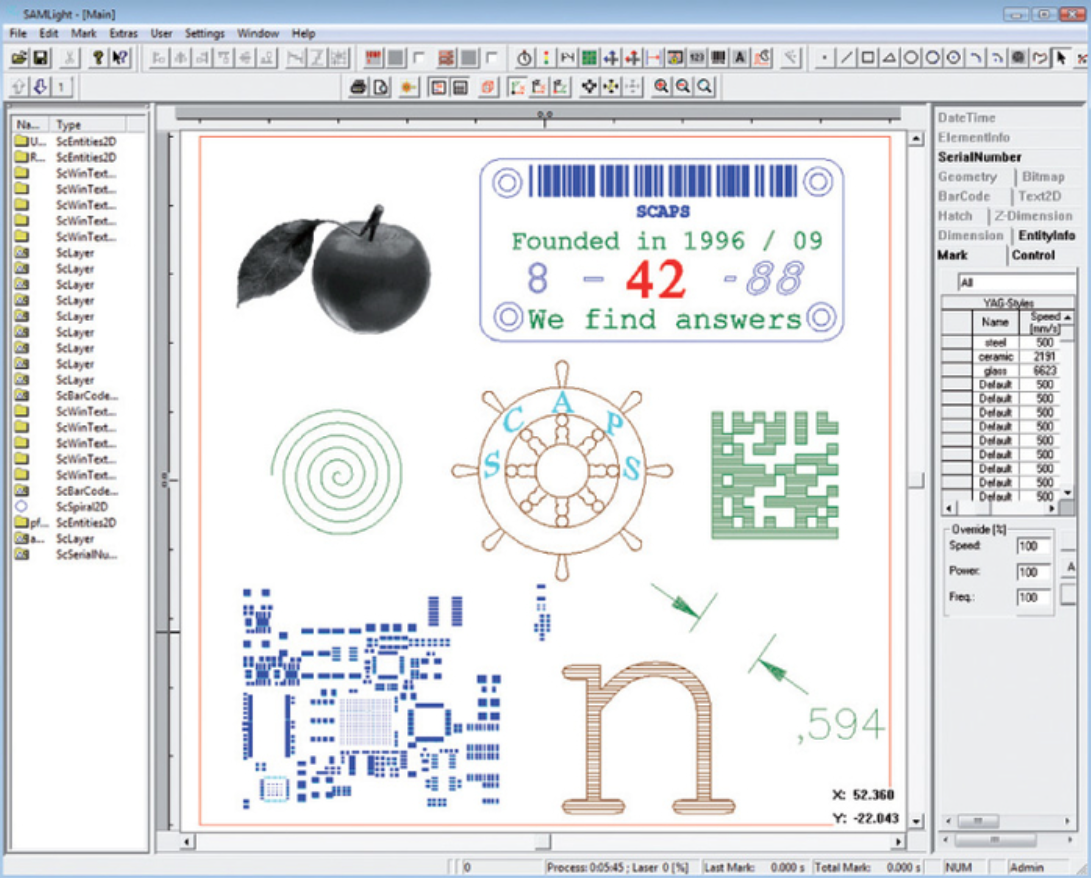This screenshot has height=878, width=1091.
Task: Open the Help menu
Action: [303, 33]
